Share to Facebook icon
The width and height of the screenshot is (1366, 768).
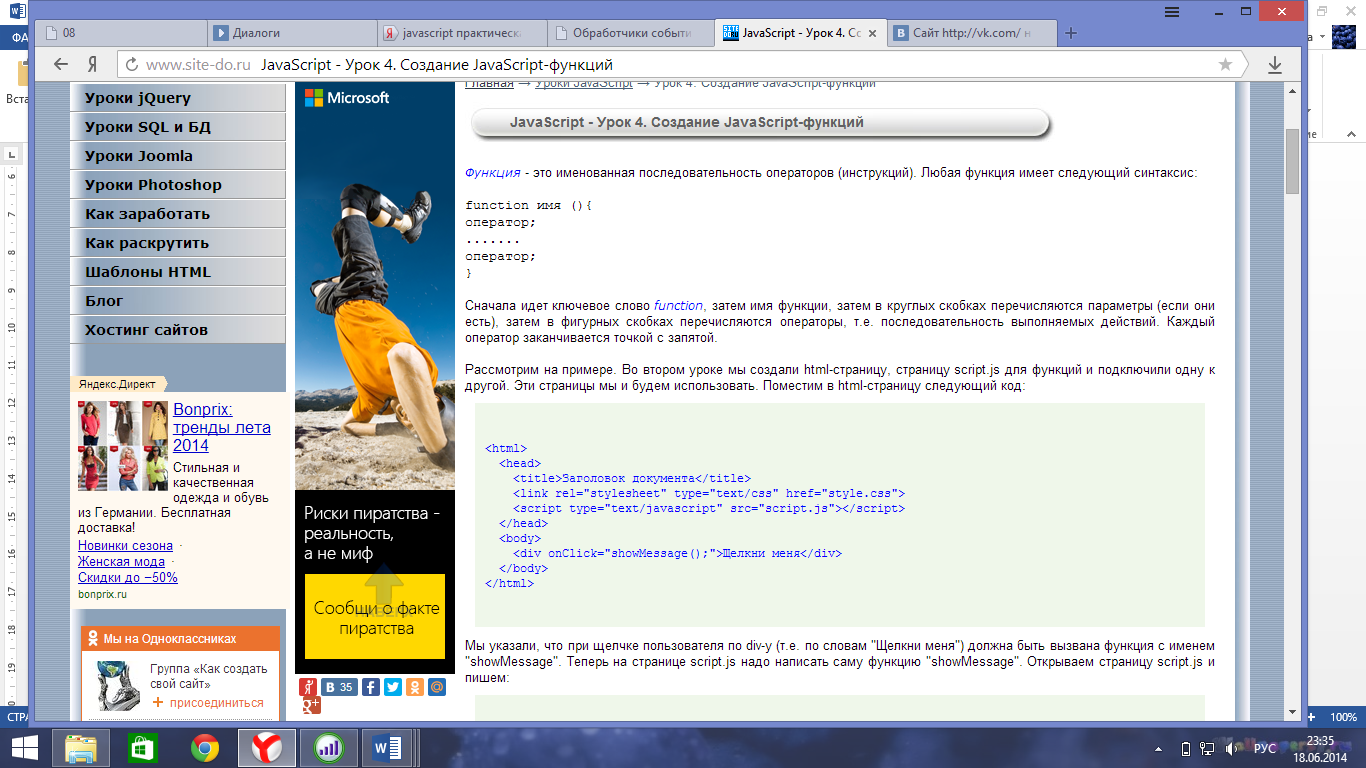370,687
